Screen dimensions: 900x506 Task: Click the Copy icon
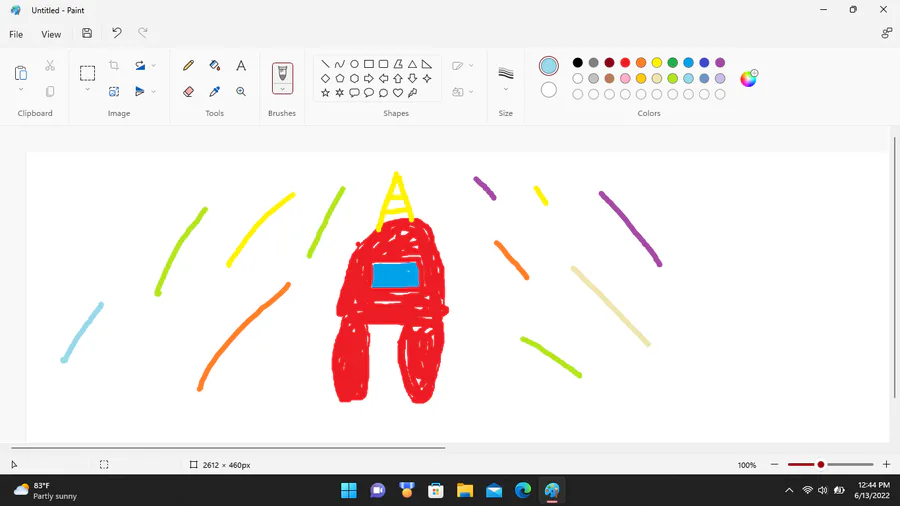(50, 92)
